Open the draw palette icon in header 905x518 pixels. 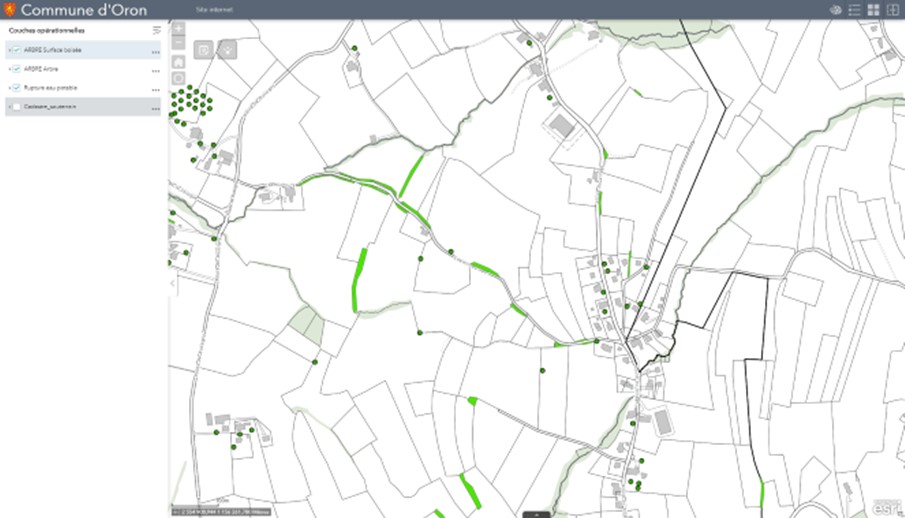click(x=835, y=10)
